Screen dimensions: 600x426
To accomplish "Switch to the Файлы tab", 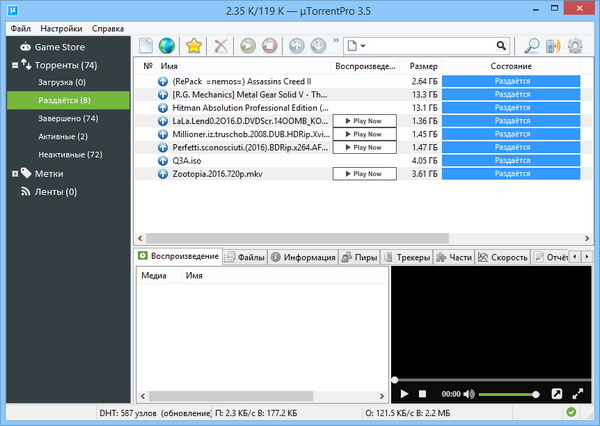I will [x=245, y=258].
